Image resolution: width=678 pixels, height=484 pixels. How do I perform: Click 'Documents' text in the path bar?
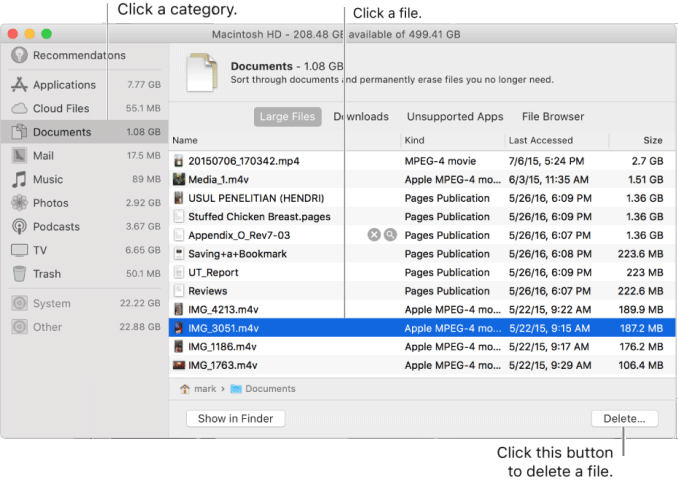pos(270,388)
